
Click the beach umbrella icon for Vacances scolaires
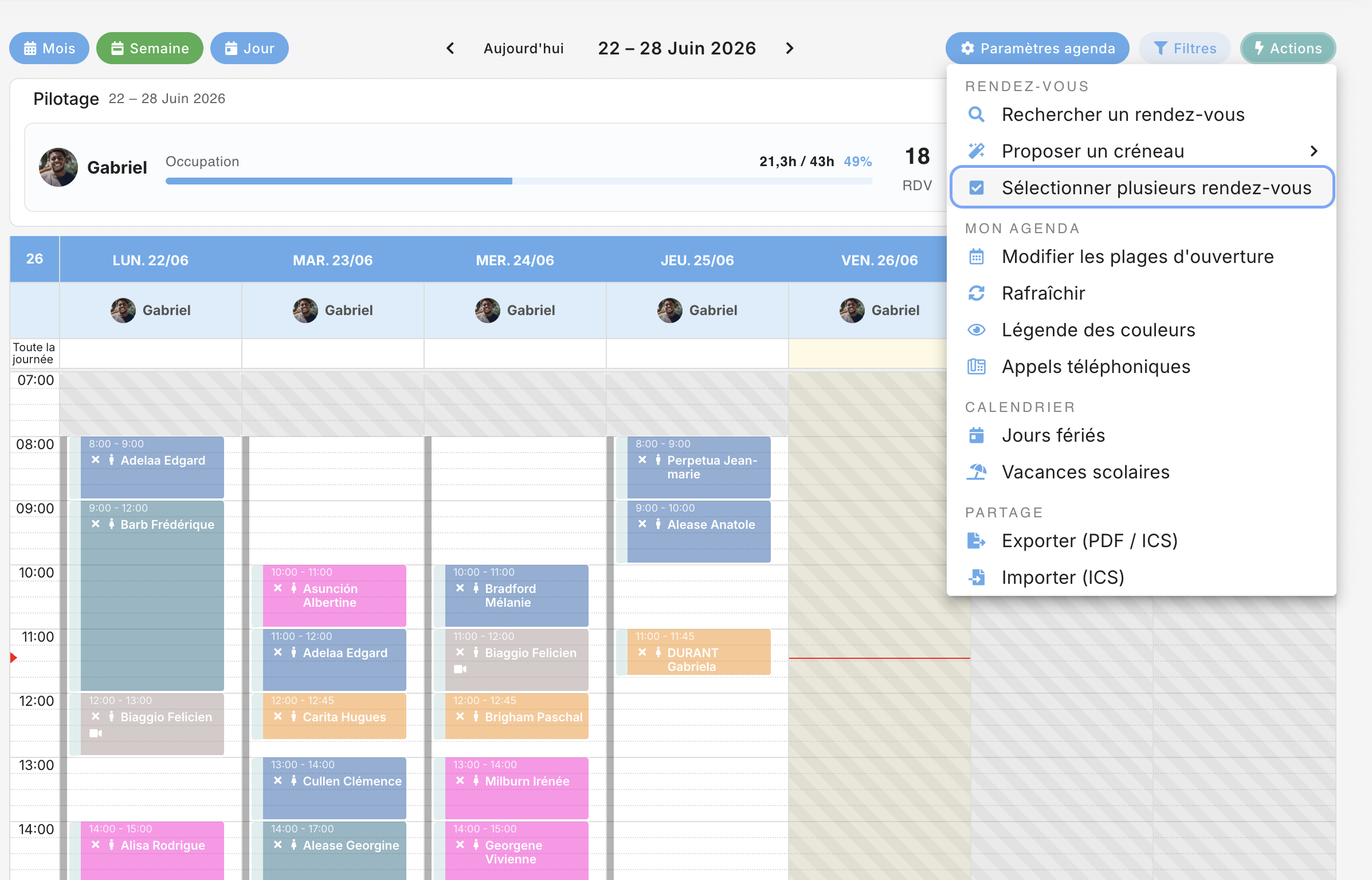976,472
